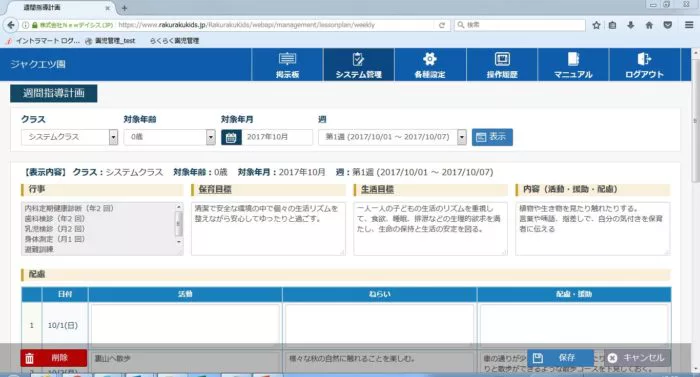Click the 生活目標 text area
Image resolution: width=700 pixels, height=377 pixels.
(x=430, y=229)
